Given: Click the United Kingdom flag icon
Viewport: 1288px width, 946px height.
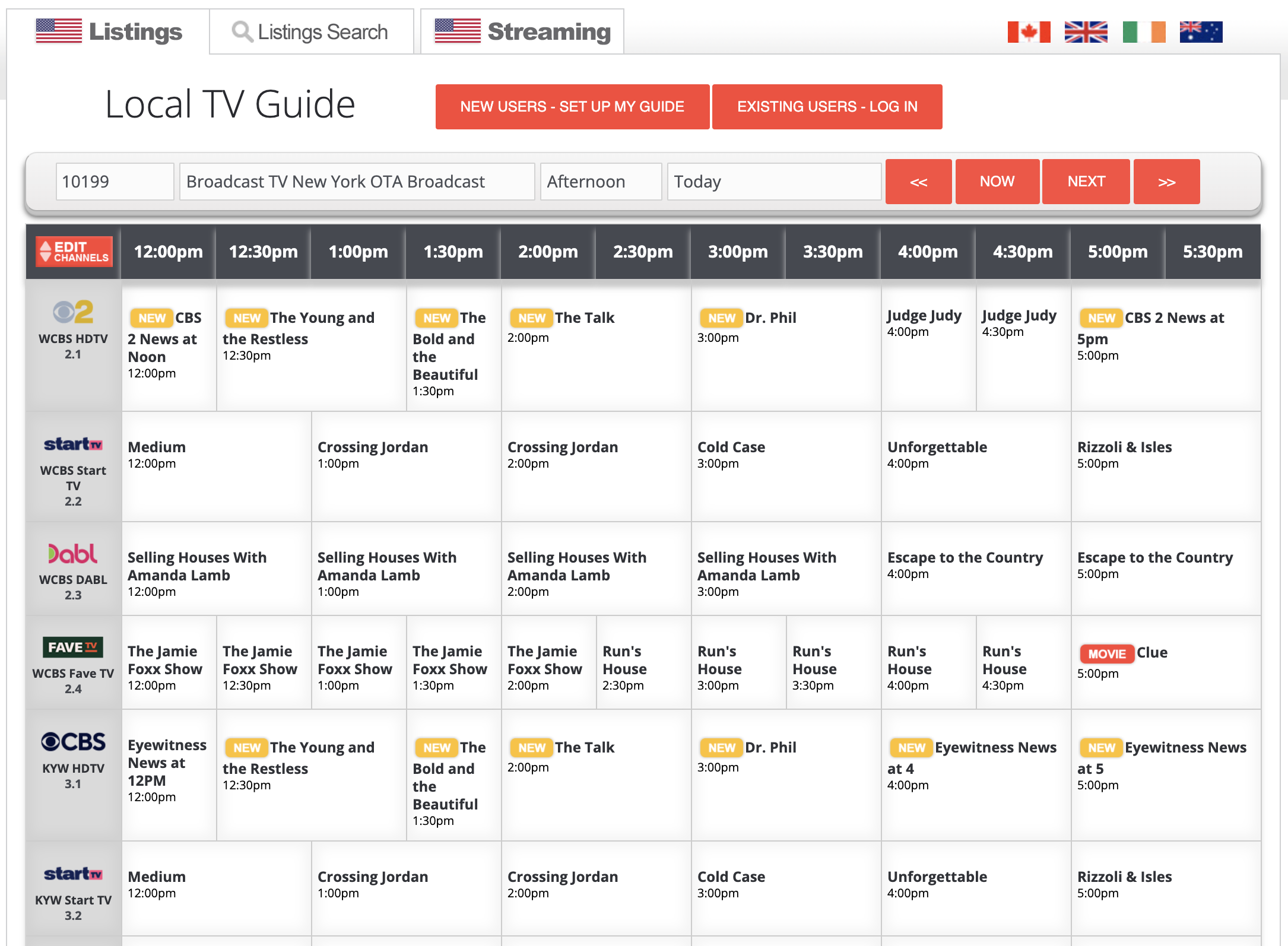Looking at the screenshot, I should coord(1086,32).
